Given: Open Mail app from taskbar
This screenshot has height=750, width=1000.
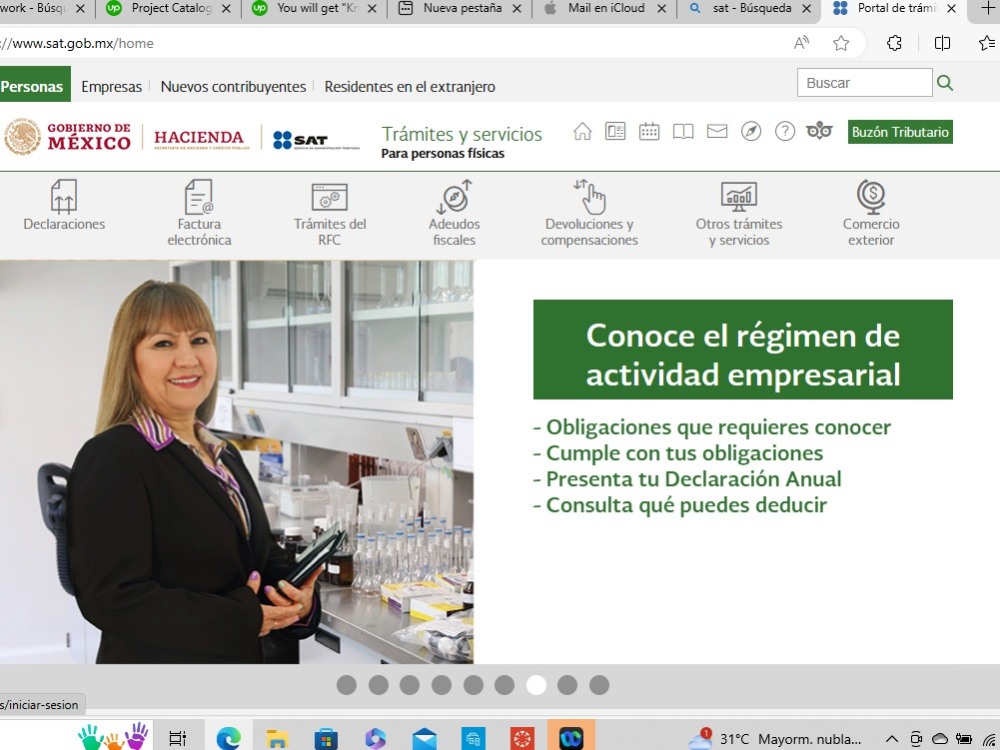Looking at the screenshot, I should click(x=424, y=739).
